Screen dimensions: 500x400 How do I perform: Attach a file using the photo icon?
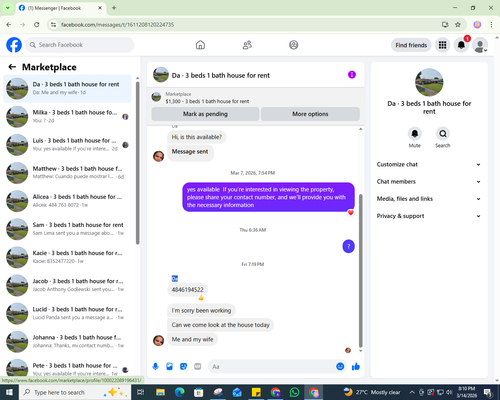pos(170,367)
